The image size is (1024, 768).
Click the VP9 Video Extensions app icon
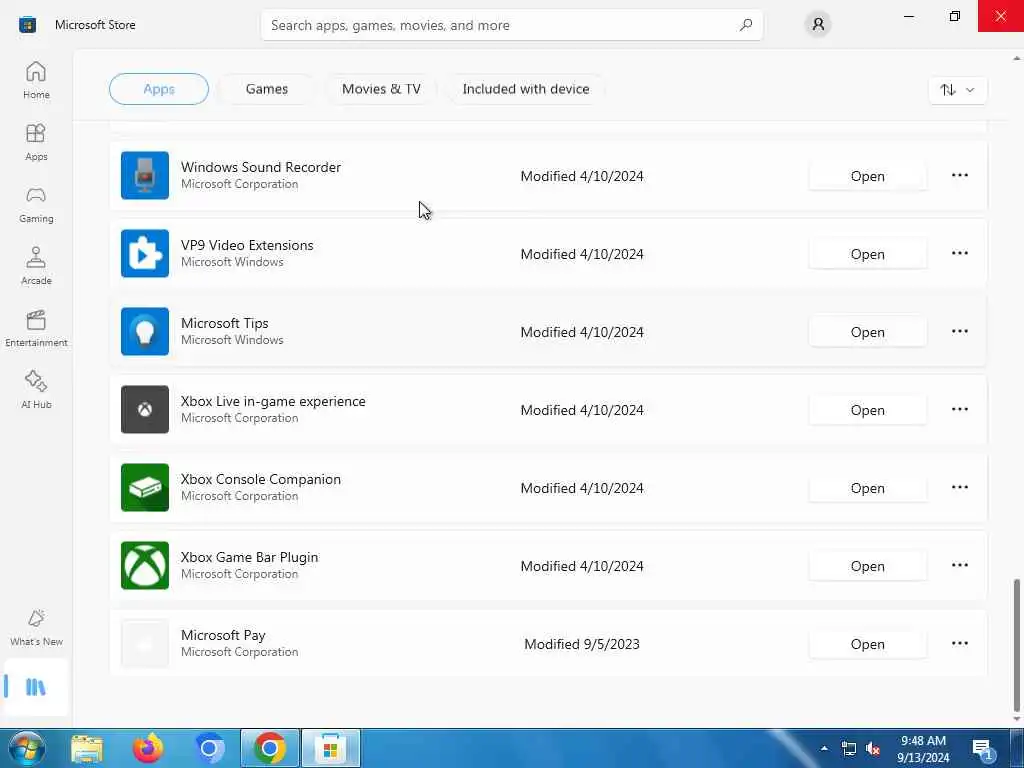pos(145,253)
